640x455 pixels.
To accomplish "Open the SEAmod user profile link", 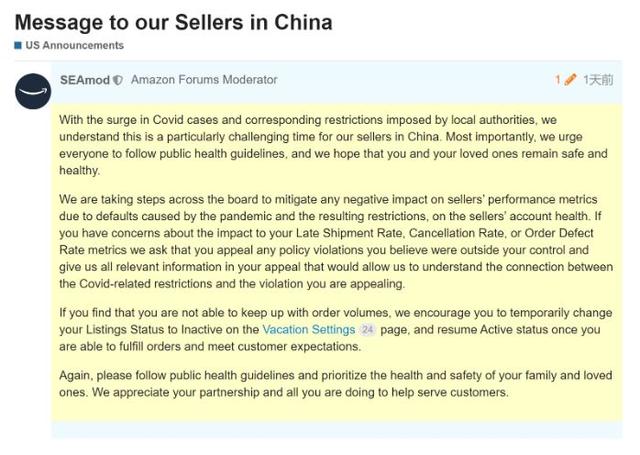I will click(85, 80).
